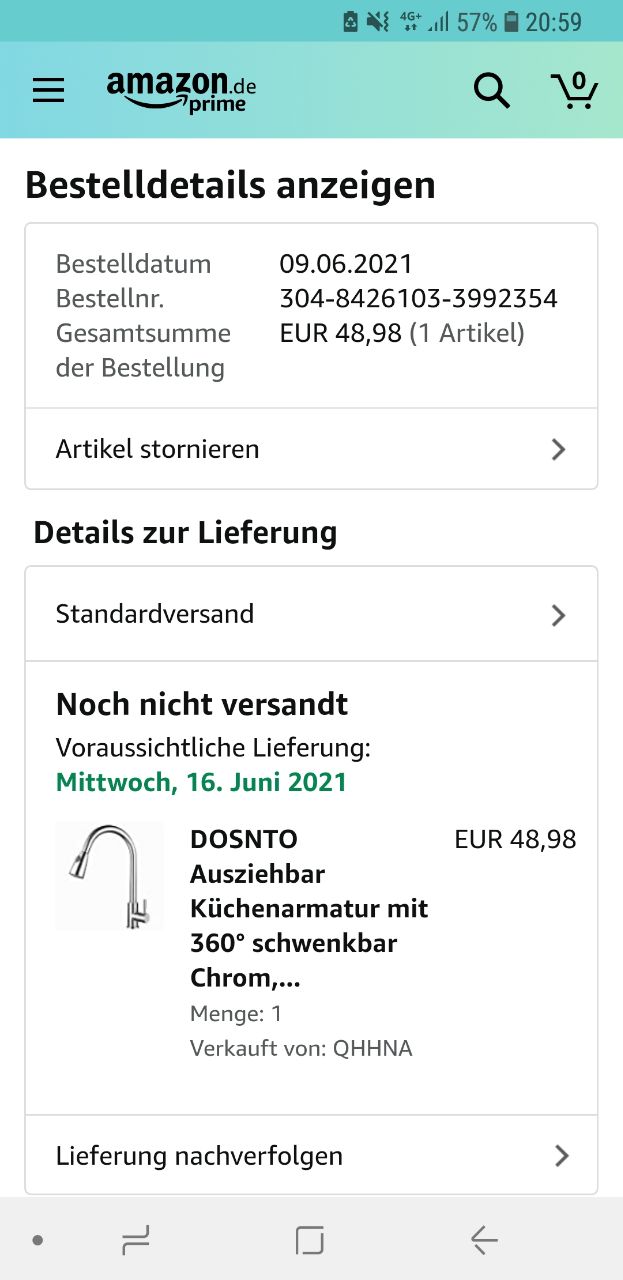The width and height of the screenshot is (623, 1280).
Task: Open Android recent apps button
Action: [136, 1241]
